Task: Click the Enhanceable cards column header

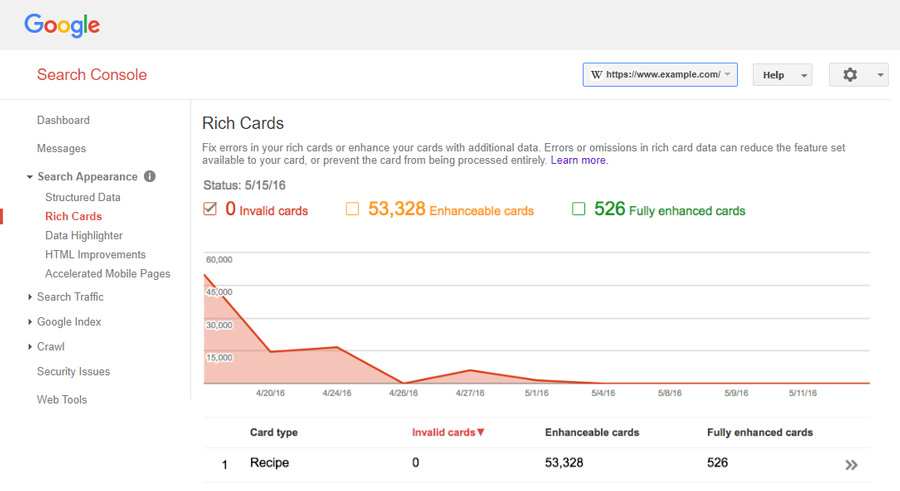Action: 592,432
